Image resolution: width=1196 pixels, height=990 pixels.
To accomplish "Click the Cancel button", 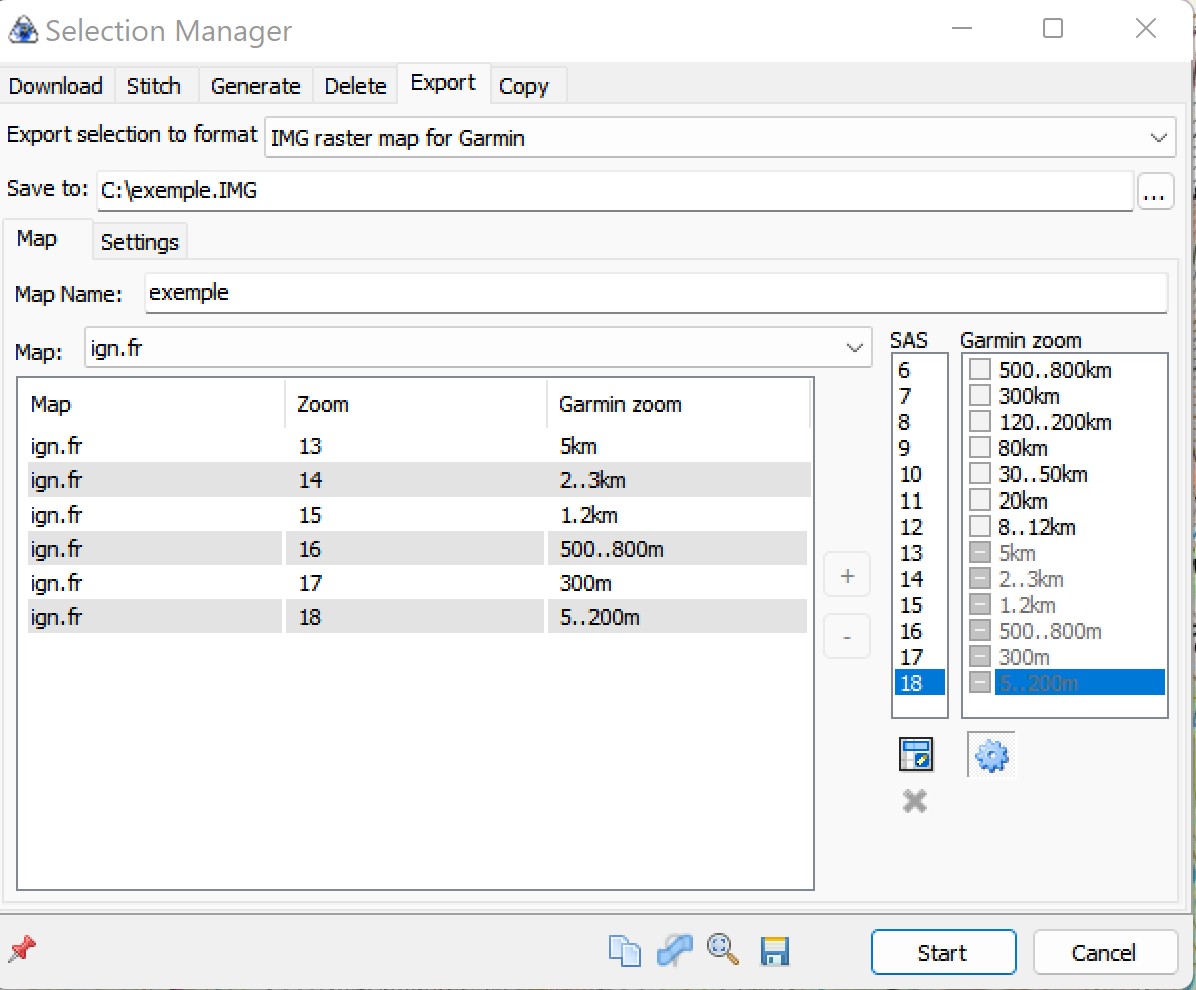I will (x=1104, y=952).
